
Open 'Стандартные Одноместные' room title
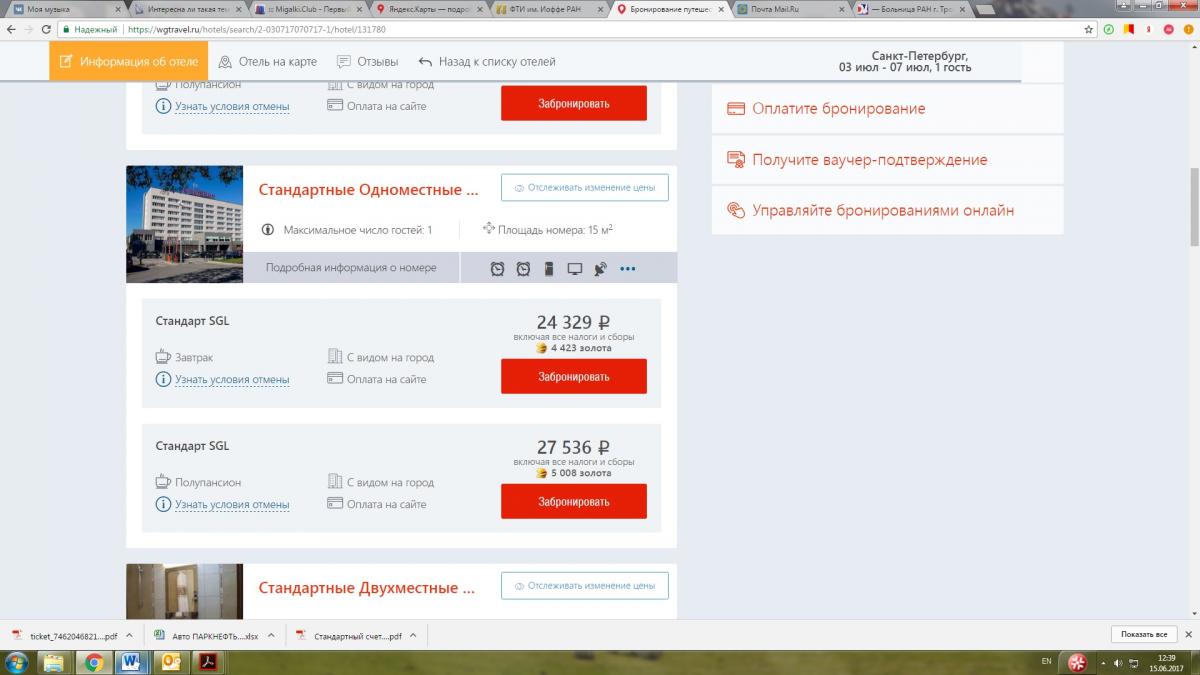pyautogui.click(x=369, y=189)
